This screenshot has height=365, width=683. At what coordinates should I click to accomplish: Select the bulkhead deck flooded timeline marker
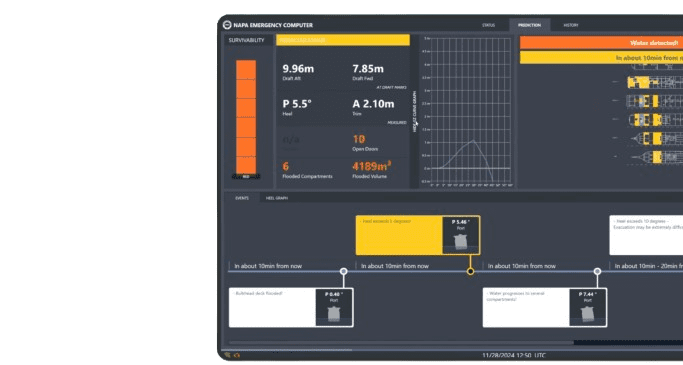(x=343, y=271)
